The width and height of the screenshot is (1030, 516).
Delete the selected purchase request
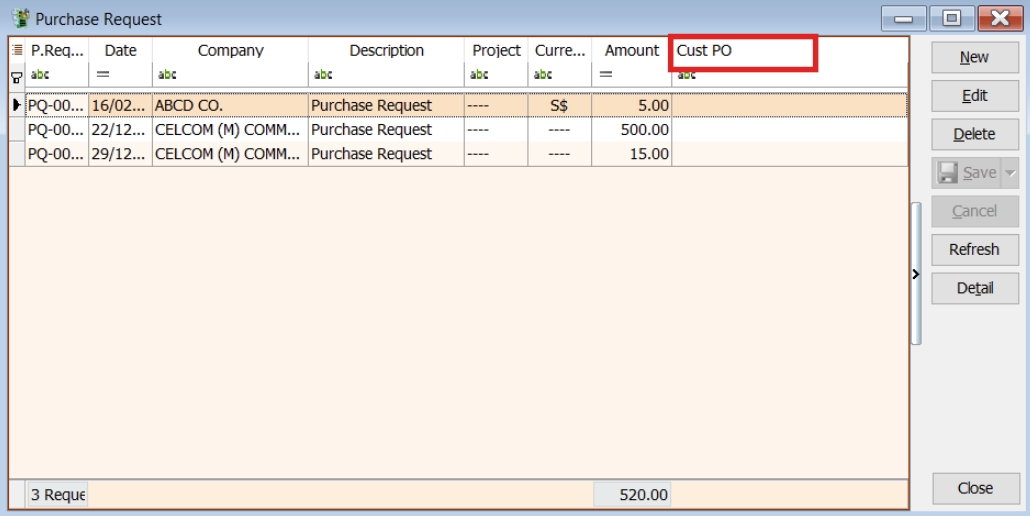tap(973, 134)
